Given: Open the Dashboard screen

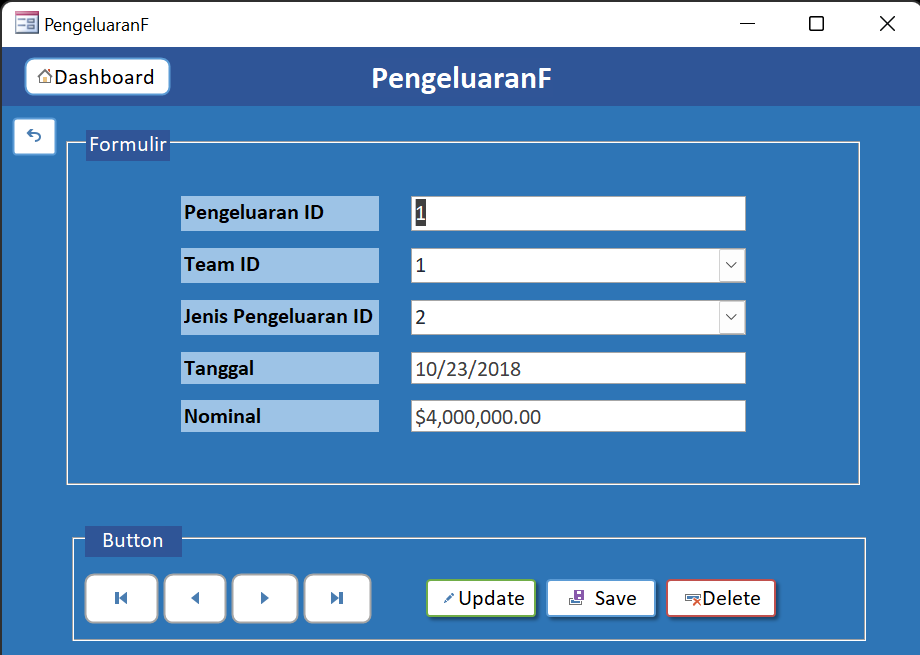Looking at the screenshot, I should tap(97, 76).
